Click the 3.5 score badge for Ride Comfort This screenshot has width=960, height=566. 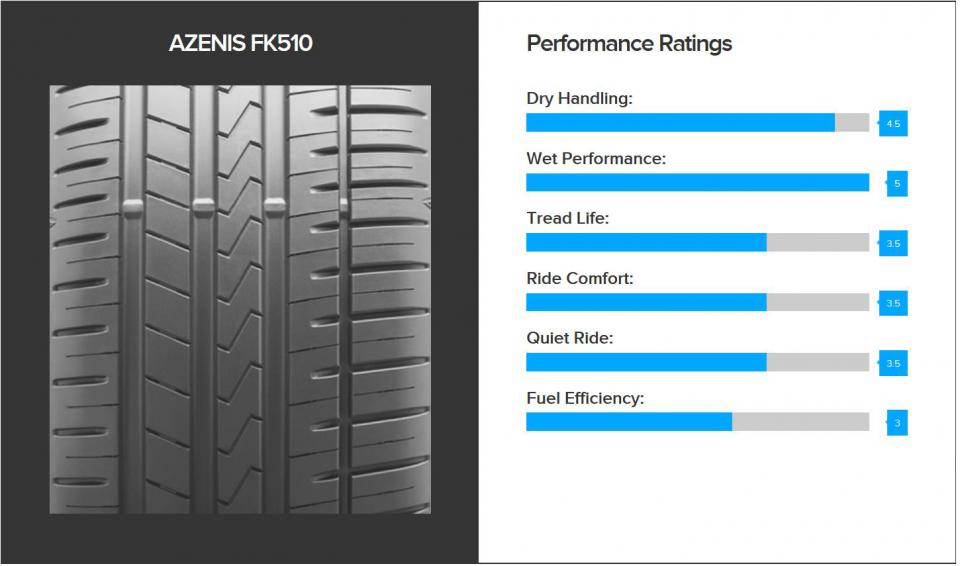(893, 303)
